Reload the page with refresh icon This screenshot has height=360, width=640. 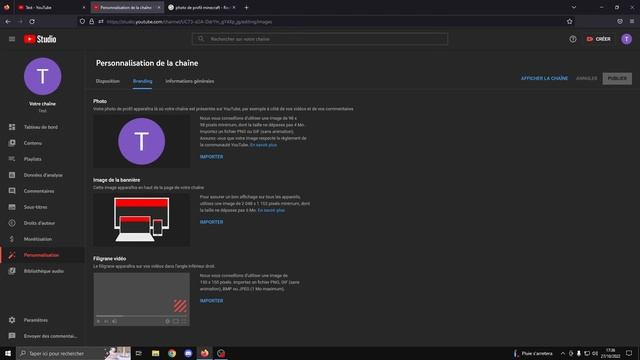[32, 22]
